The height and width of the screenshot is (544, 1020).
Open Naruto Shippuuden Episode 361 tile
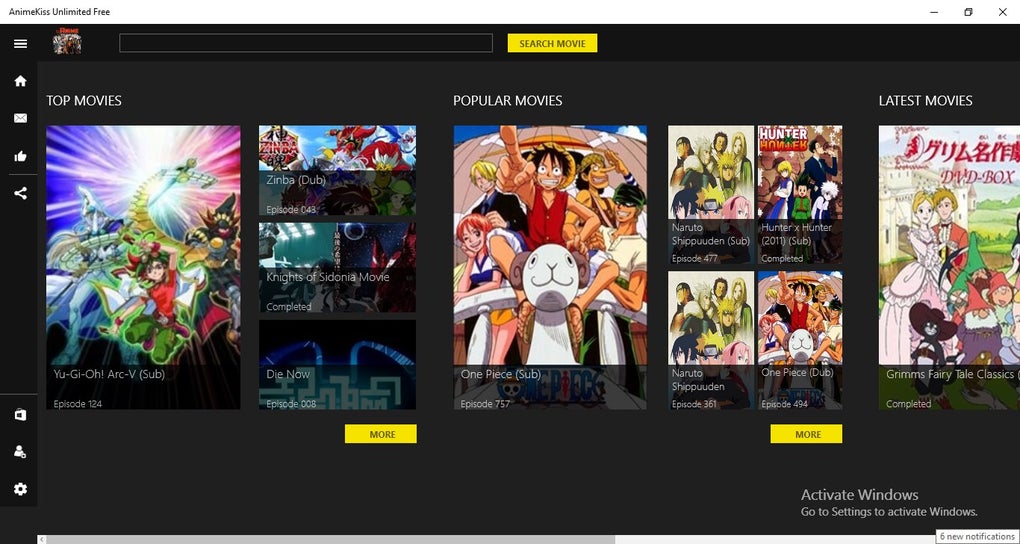point(711,340)
